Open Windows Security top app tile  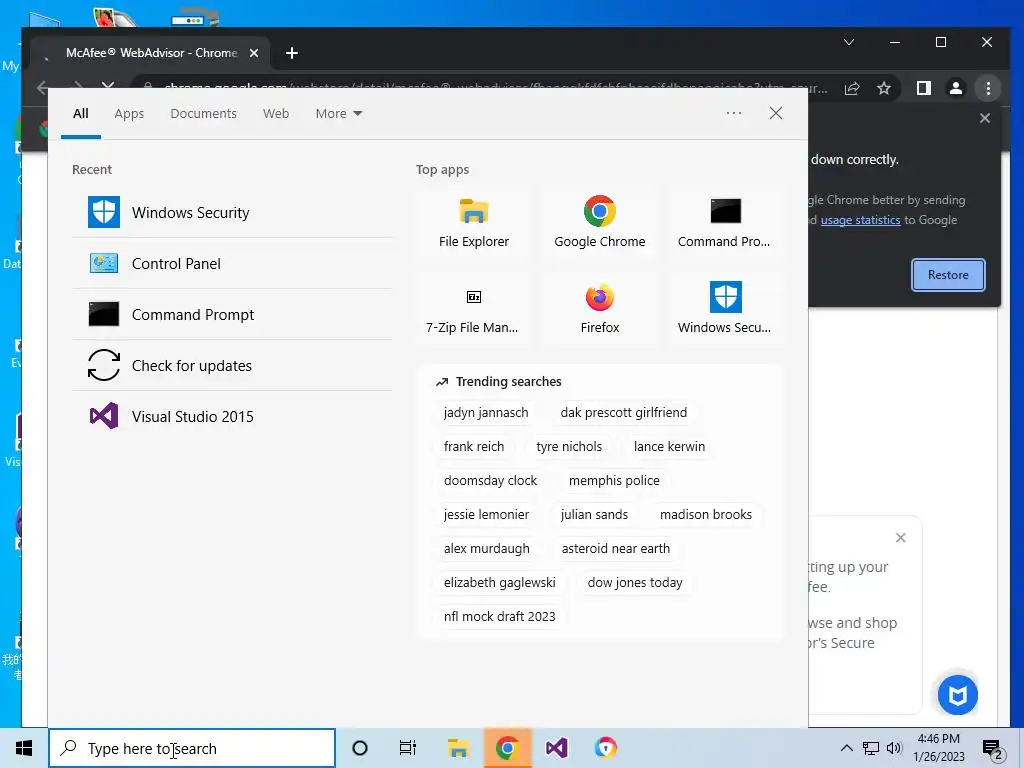[x=724, y=310]
